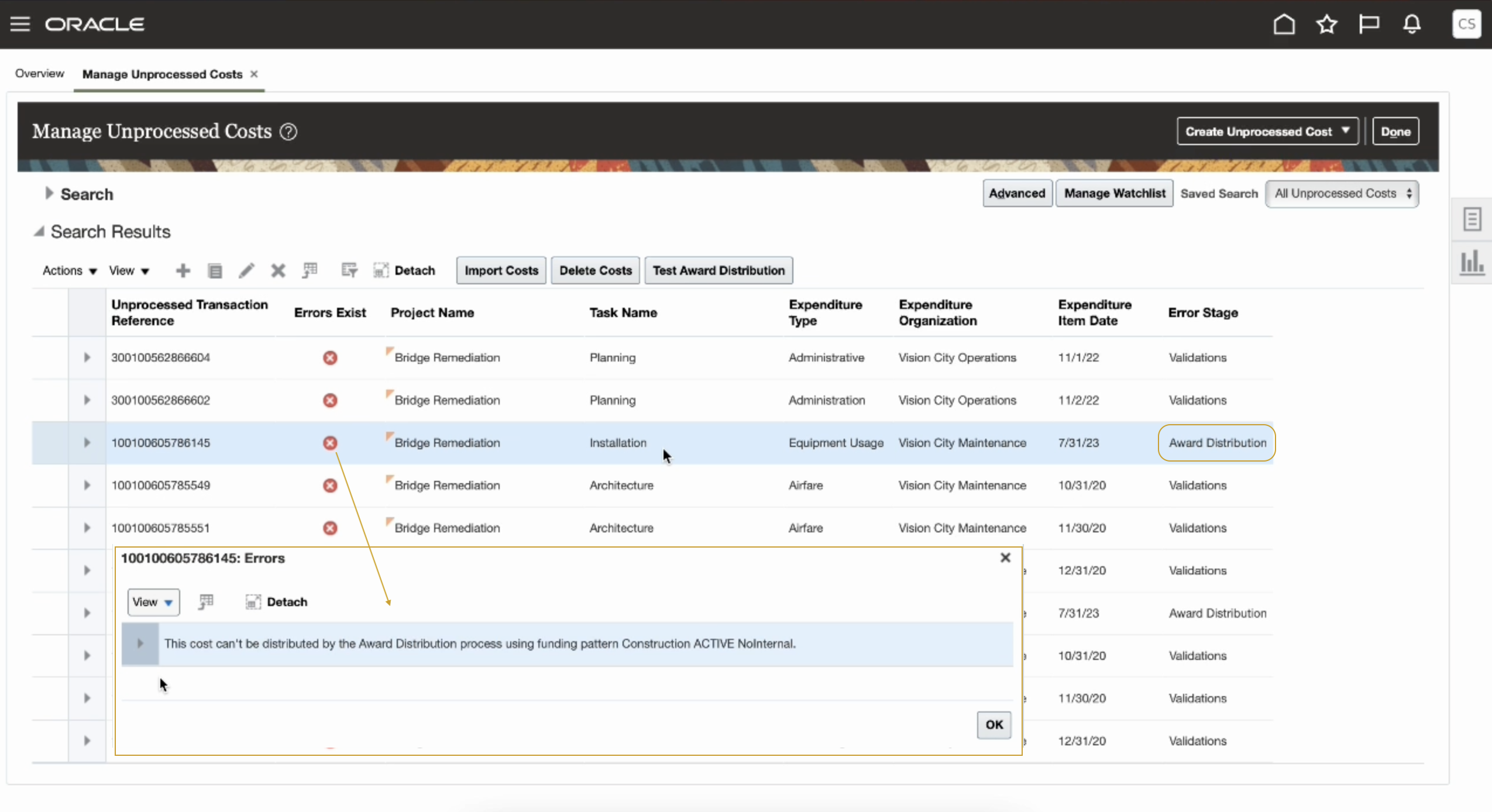
Task: Expand row 300100562866604 details
Action: click(87, 357)
